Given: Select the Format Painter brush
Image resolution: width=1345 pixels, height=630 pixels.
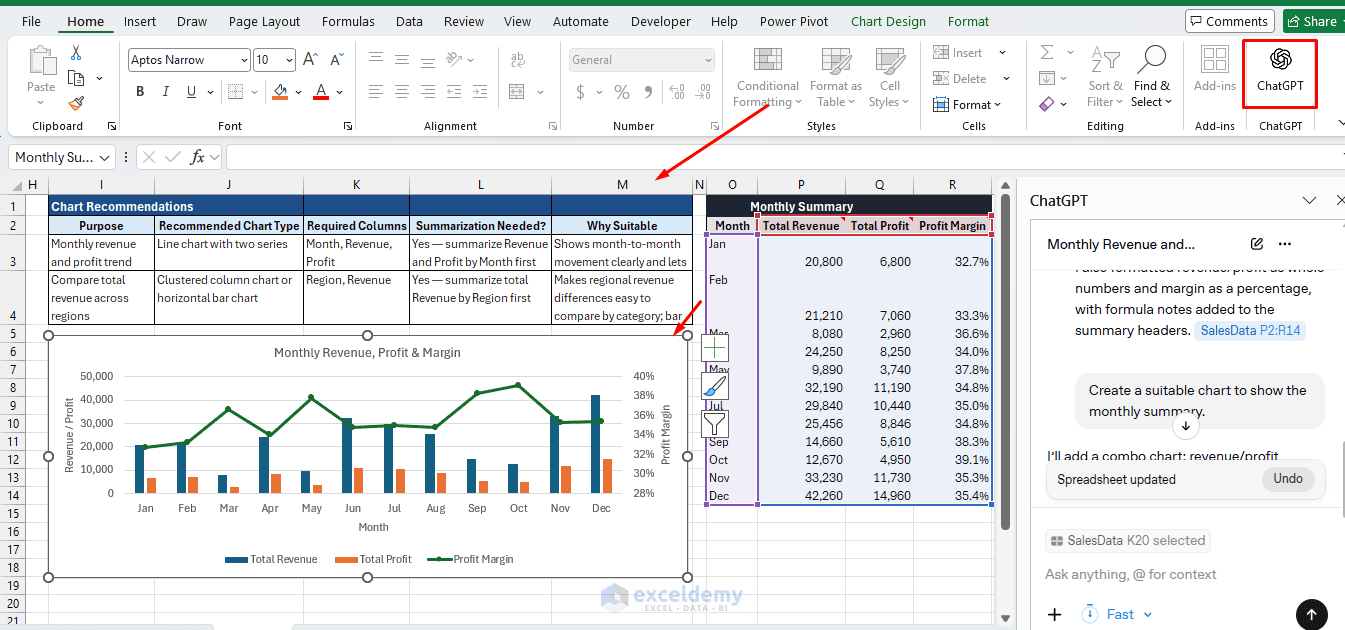Looking at the screenshot, I should tap(76, 102).
